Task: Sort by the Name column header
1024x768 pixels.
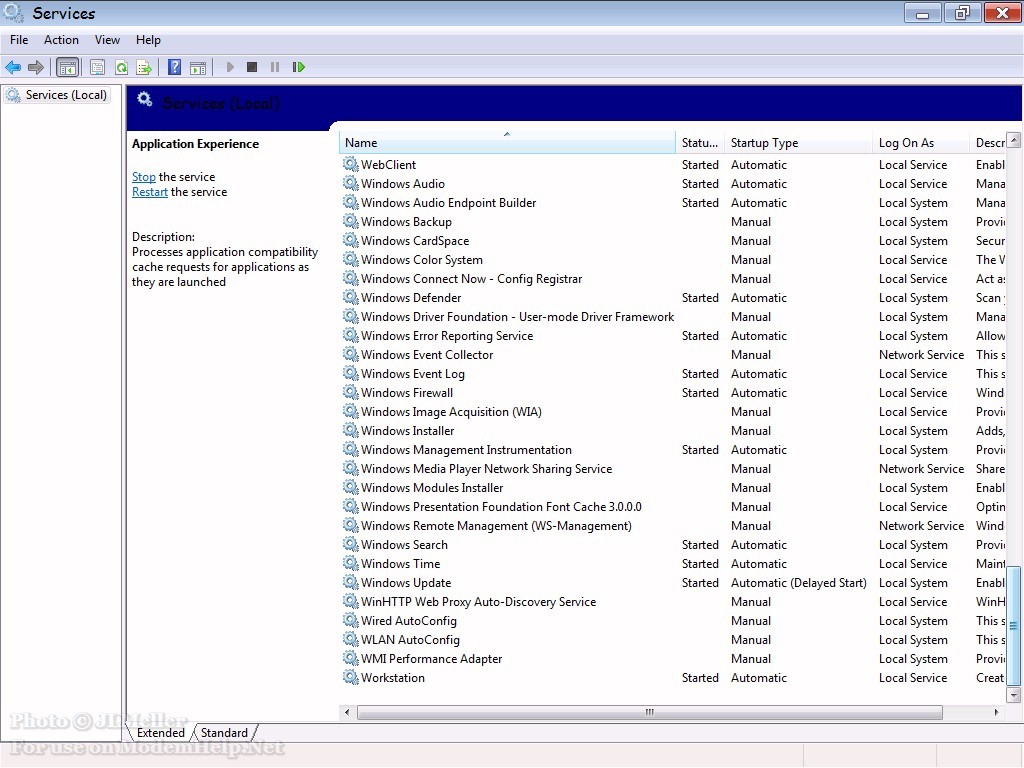Action: tap(507, 142)
